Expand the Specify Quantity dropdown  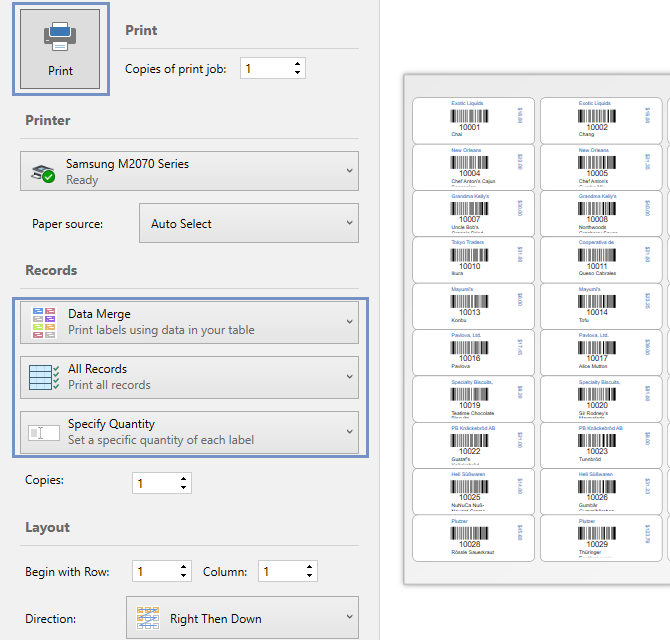189,432
